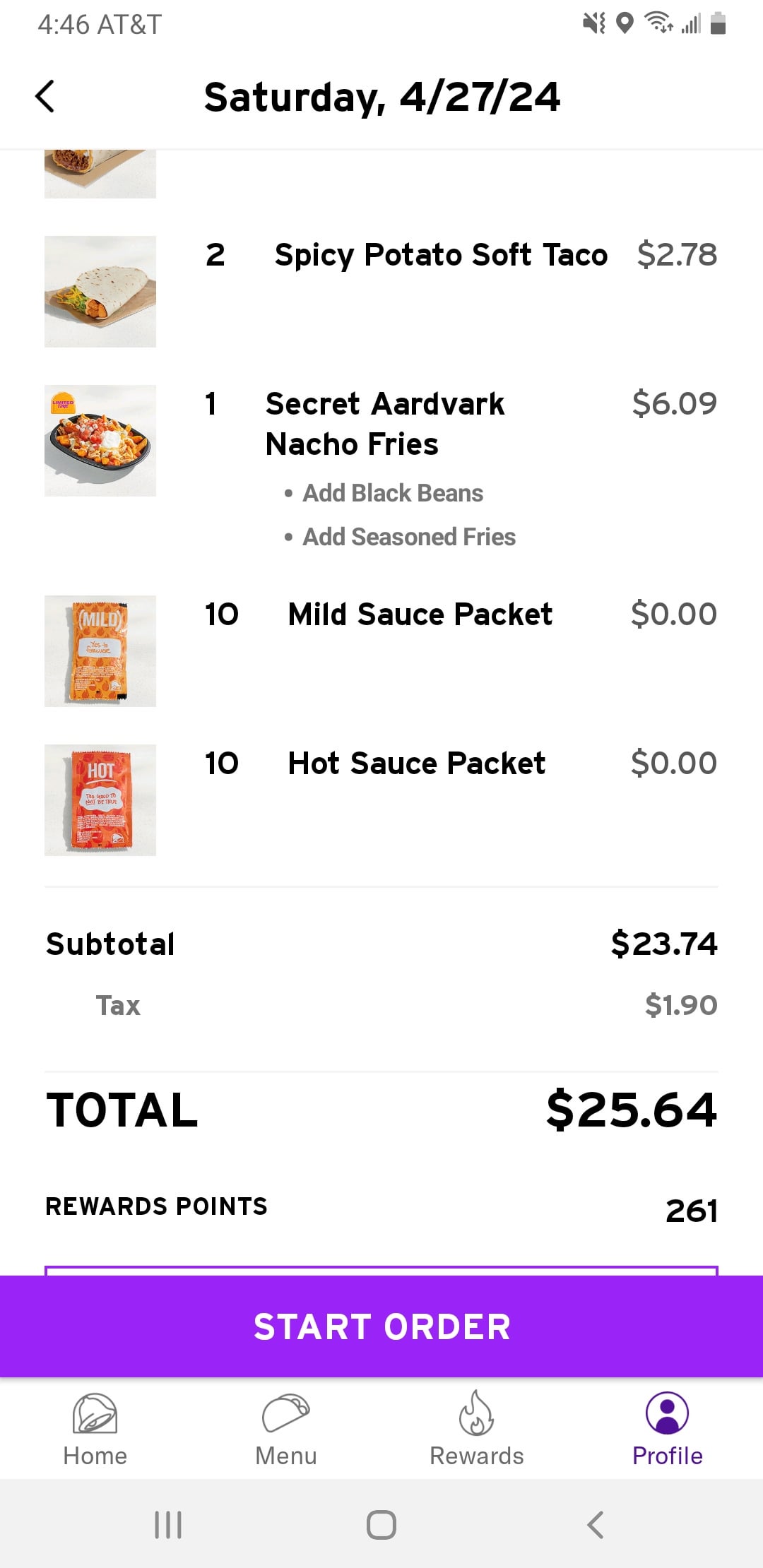Open the Rewards flame icon

point(477,1414)
